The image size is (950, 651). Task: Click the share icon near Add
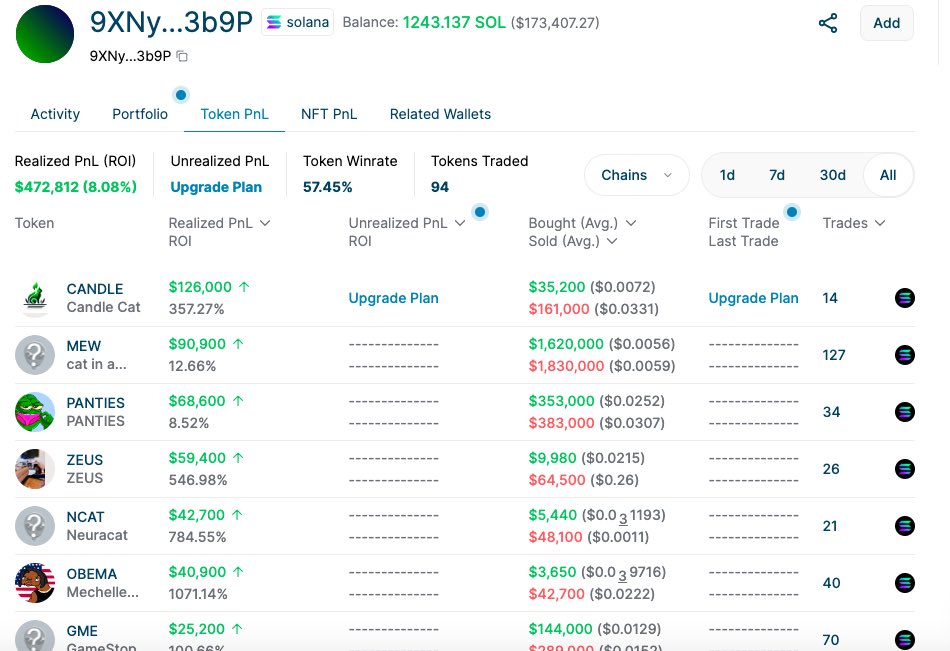828,23
